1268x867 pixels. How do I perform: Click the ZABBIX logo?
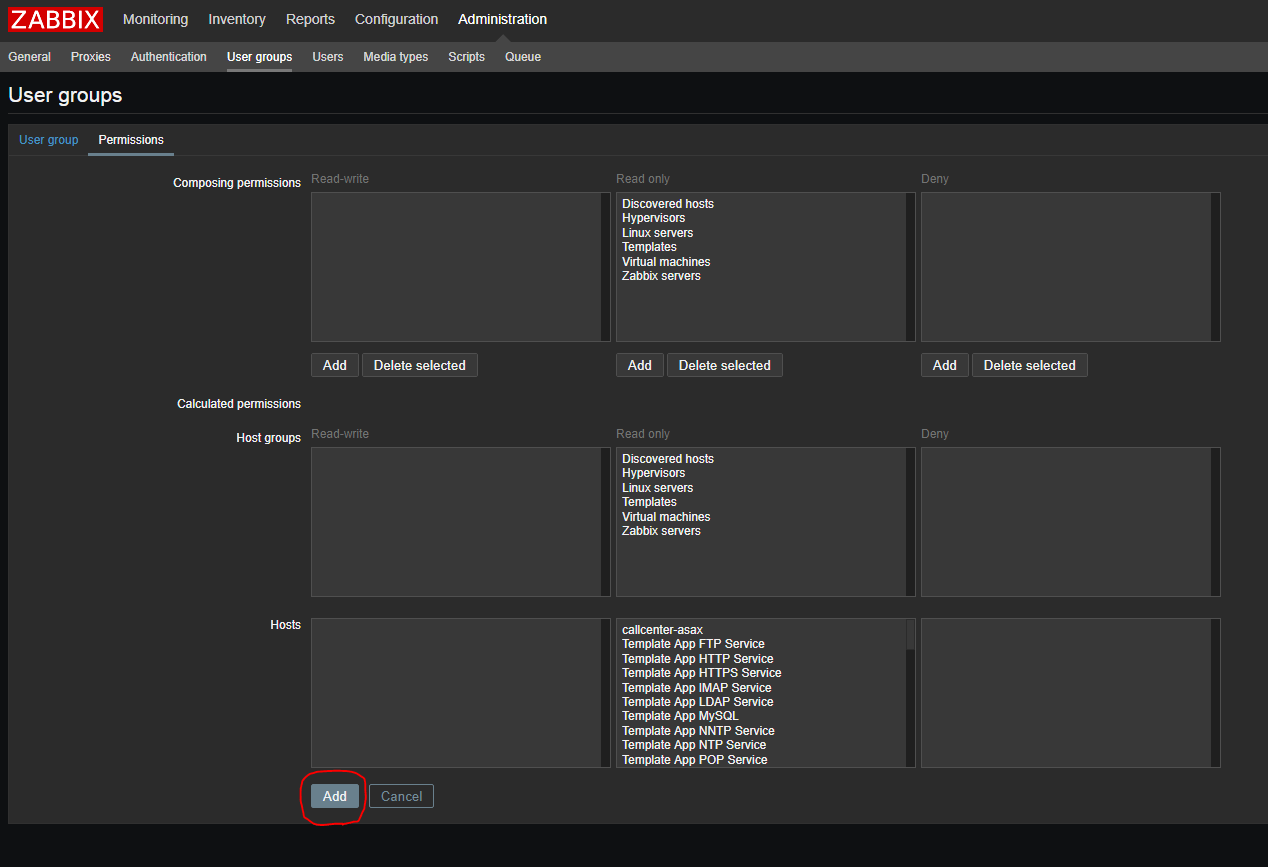click(x=56, y=19)
